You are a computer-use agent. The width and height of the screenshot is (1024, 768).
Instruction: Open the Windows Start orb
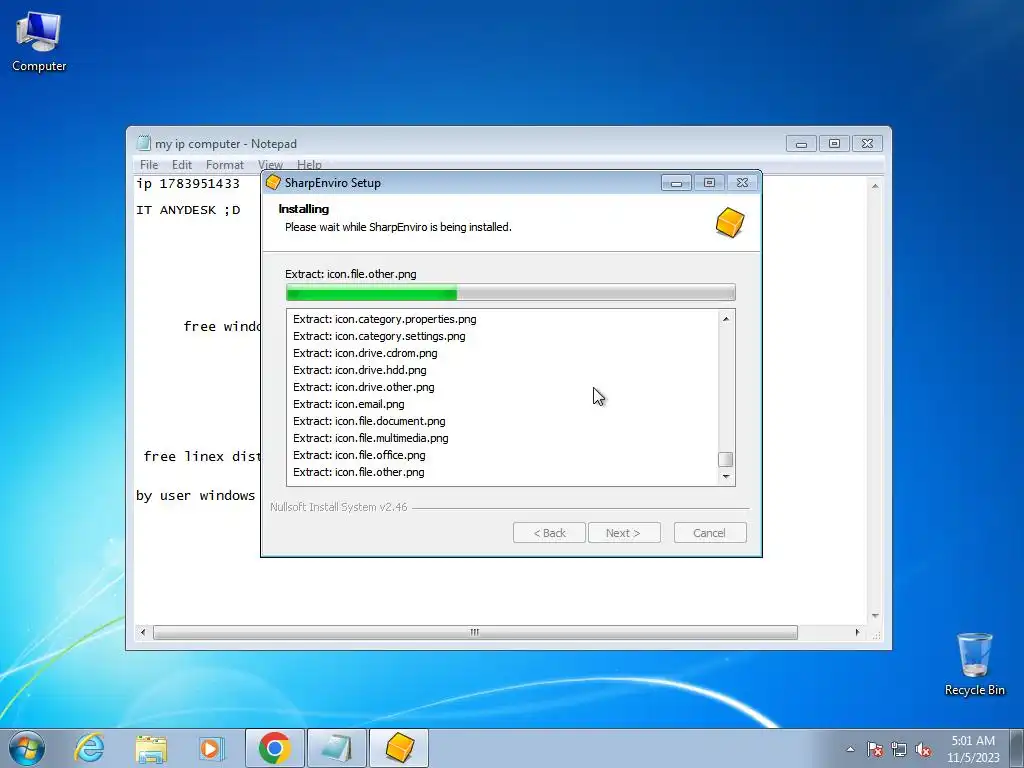tap(27, 748)
